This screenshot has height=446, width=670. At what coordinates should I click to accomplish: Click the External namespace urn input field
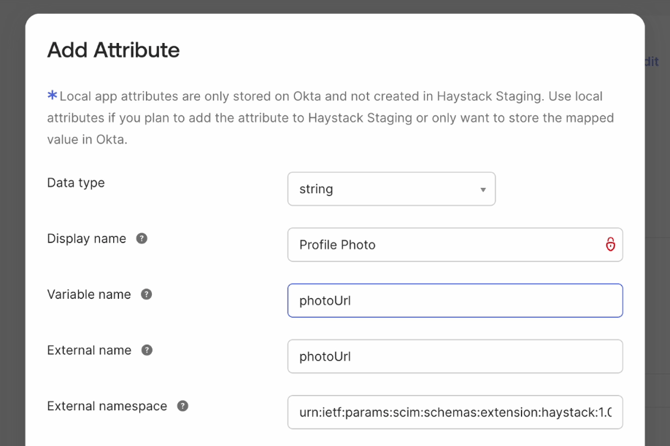tap(455, 412)
